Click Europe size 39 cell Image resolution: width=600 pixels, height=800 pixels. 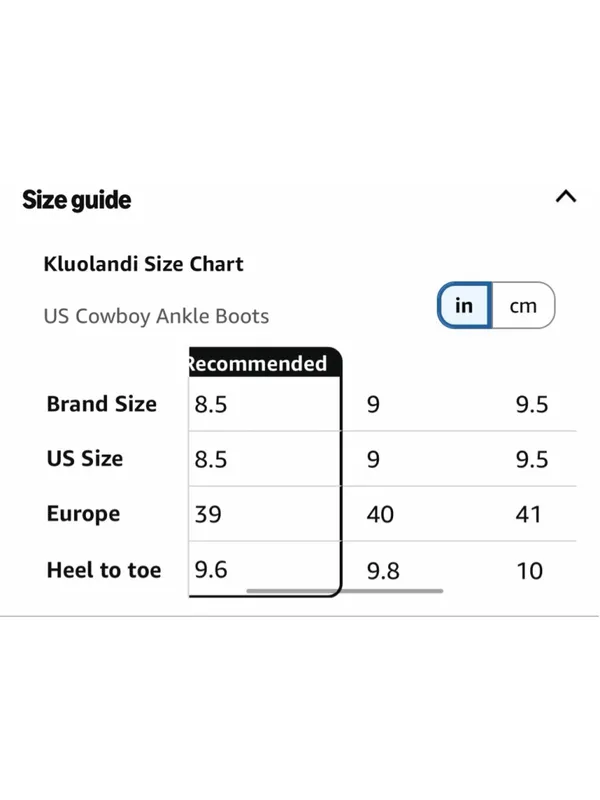coord(264,514)
